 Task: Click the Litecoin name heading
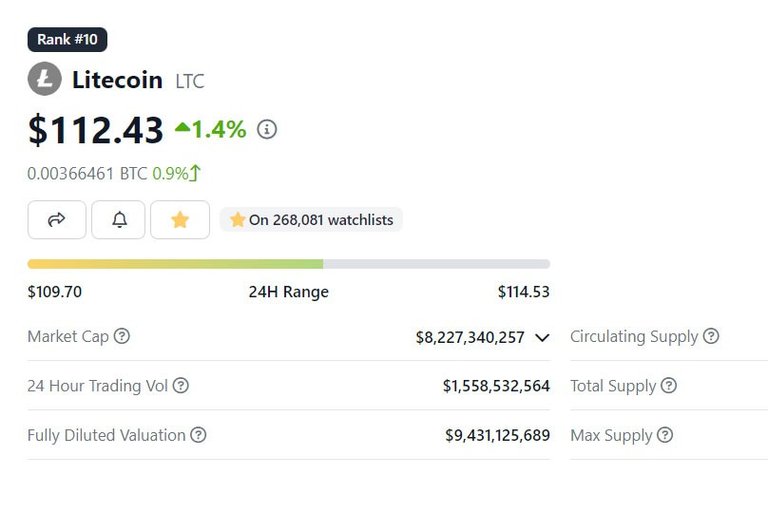(117, 79)
